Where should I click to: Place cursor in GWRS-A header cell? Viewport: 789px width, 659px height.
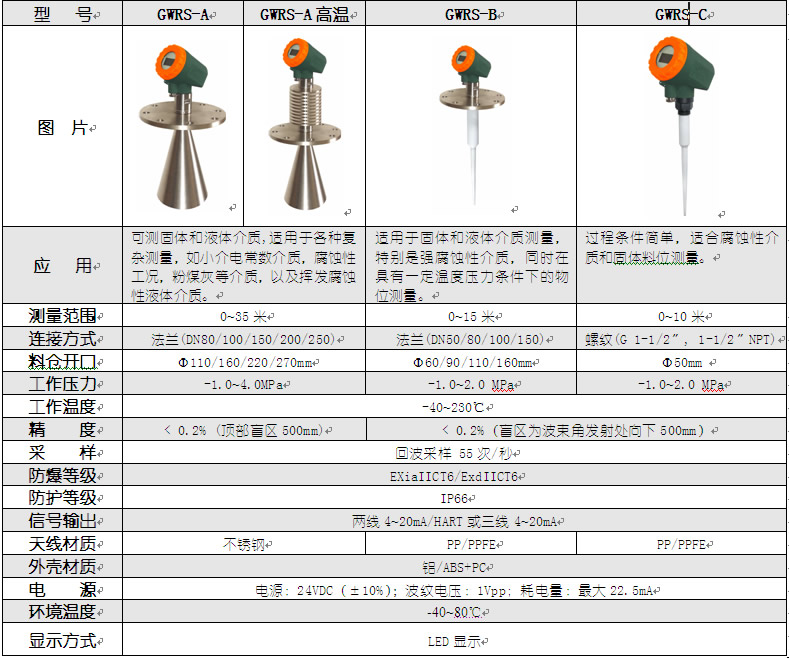(x=182, y=14)
